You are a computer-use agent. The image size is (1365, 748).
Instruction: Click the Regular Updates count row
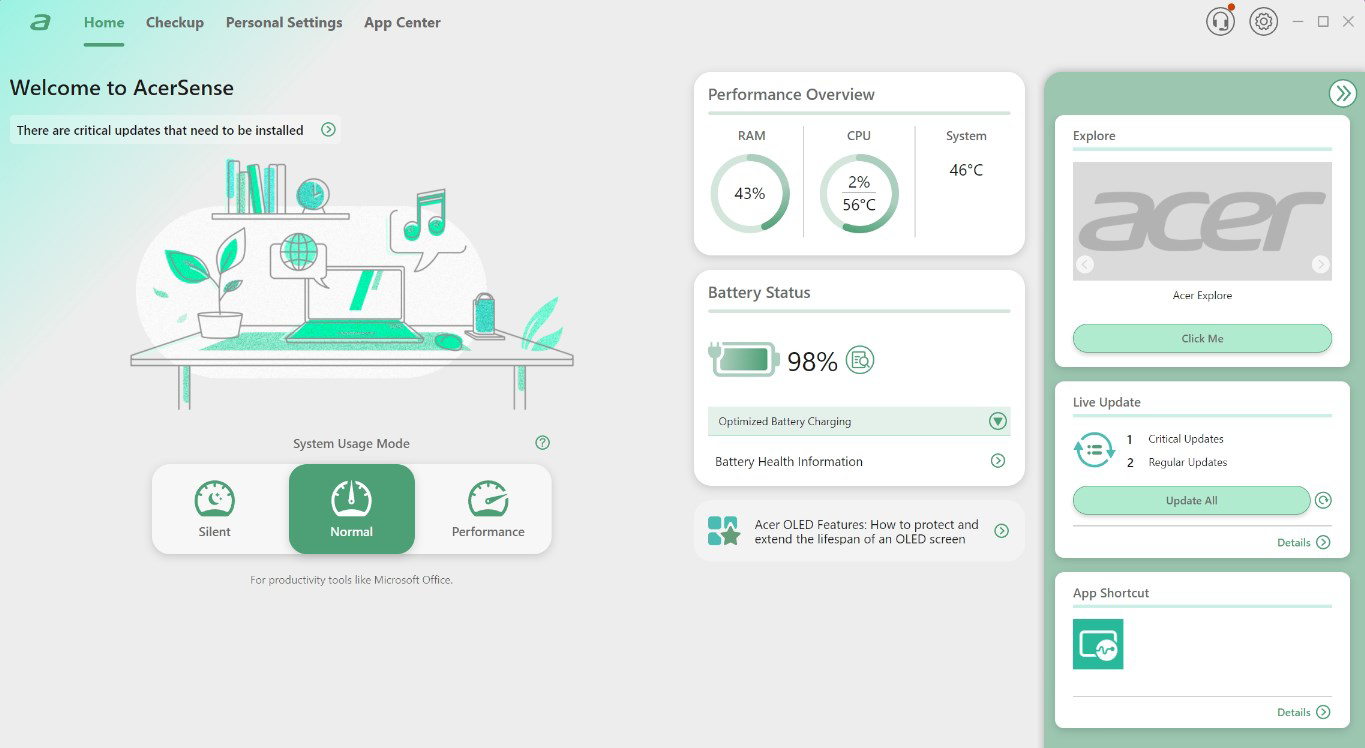point(1177,462)
